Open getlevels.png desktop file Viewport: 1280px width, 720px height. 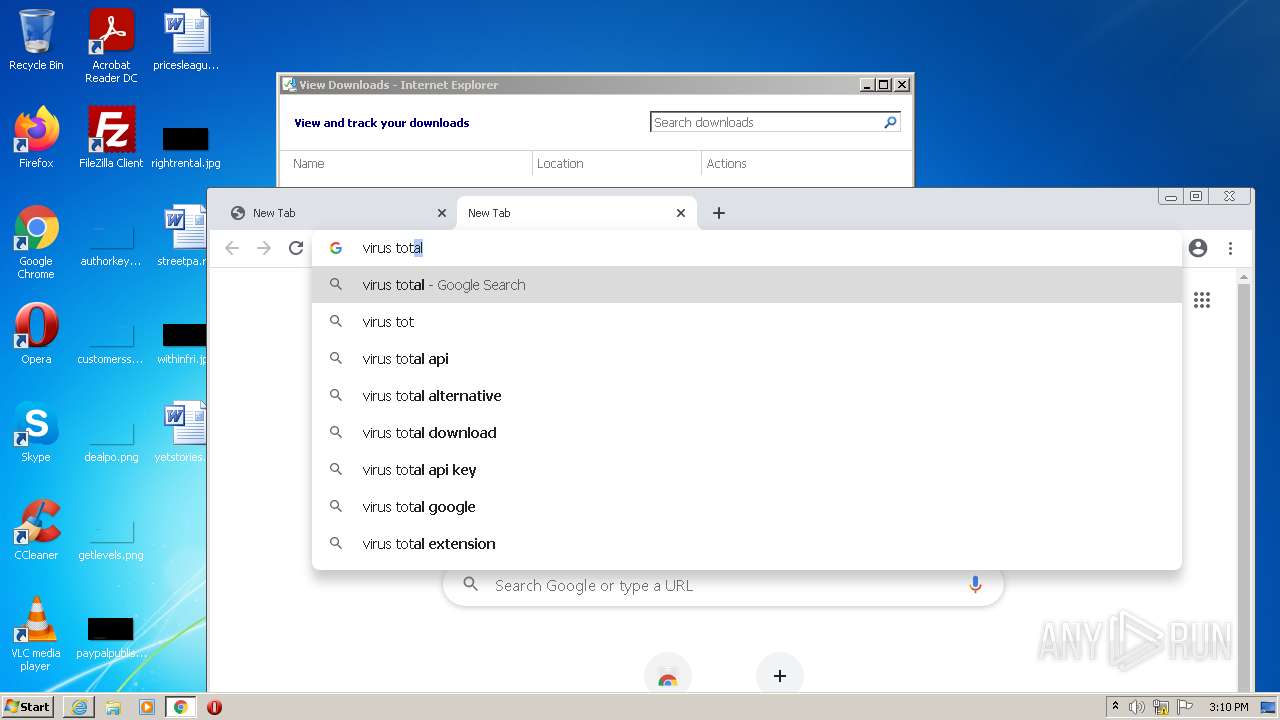pos(111,539)
